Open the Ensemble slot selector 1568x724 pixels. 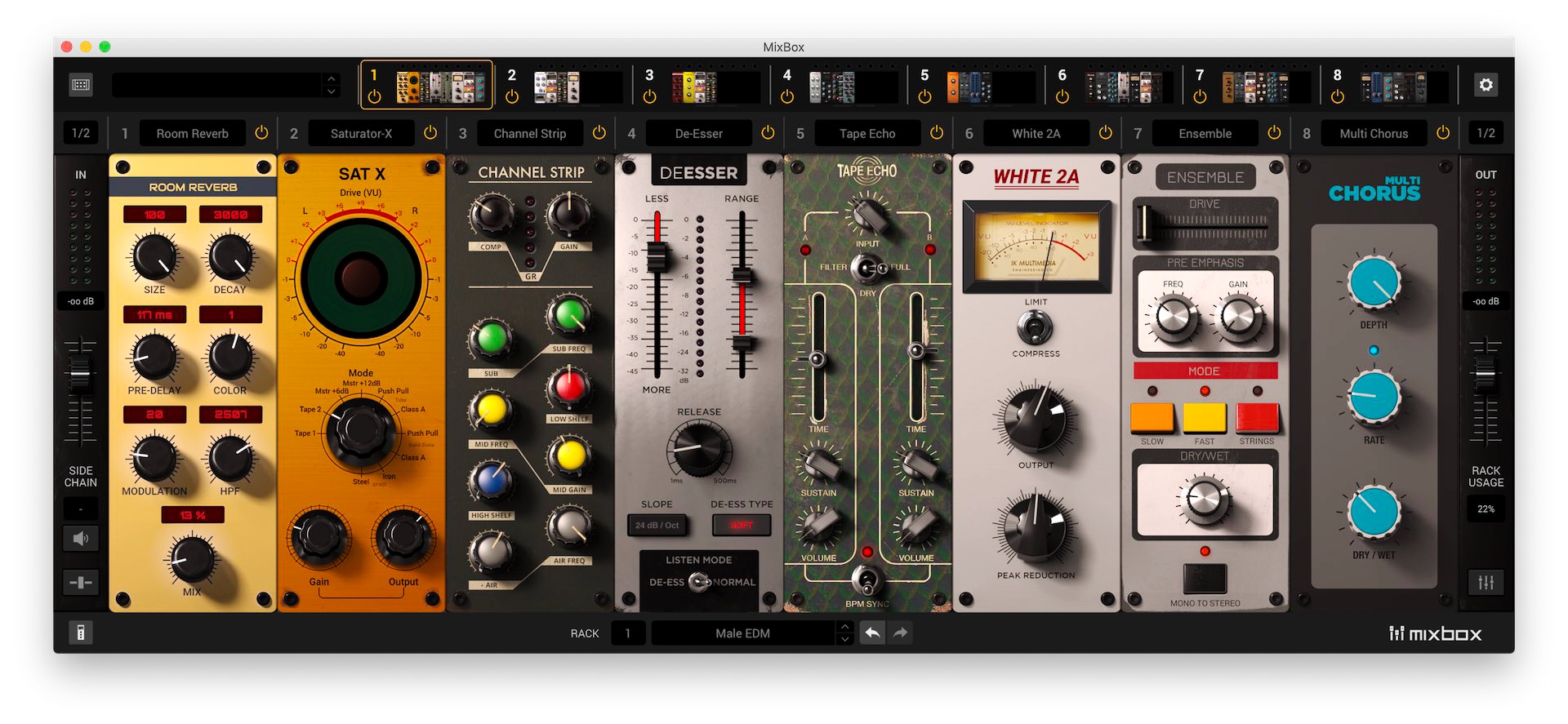(1205, 133)
